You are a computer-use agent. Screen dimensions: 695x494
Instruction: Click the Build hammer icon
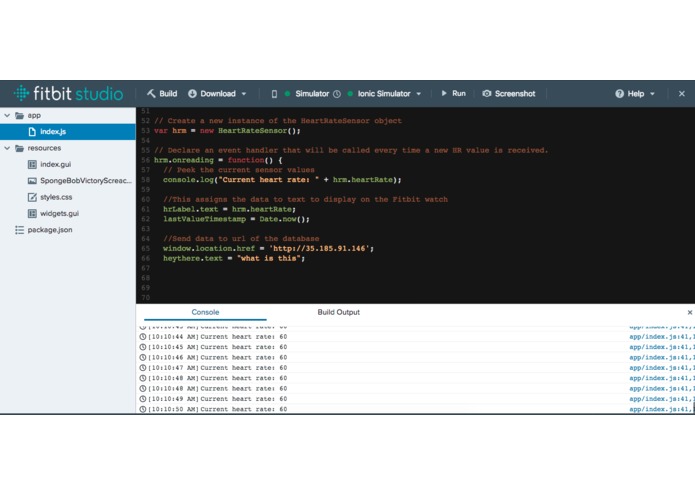(151, 93)
